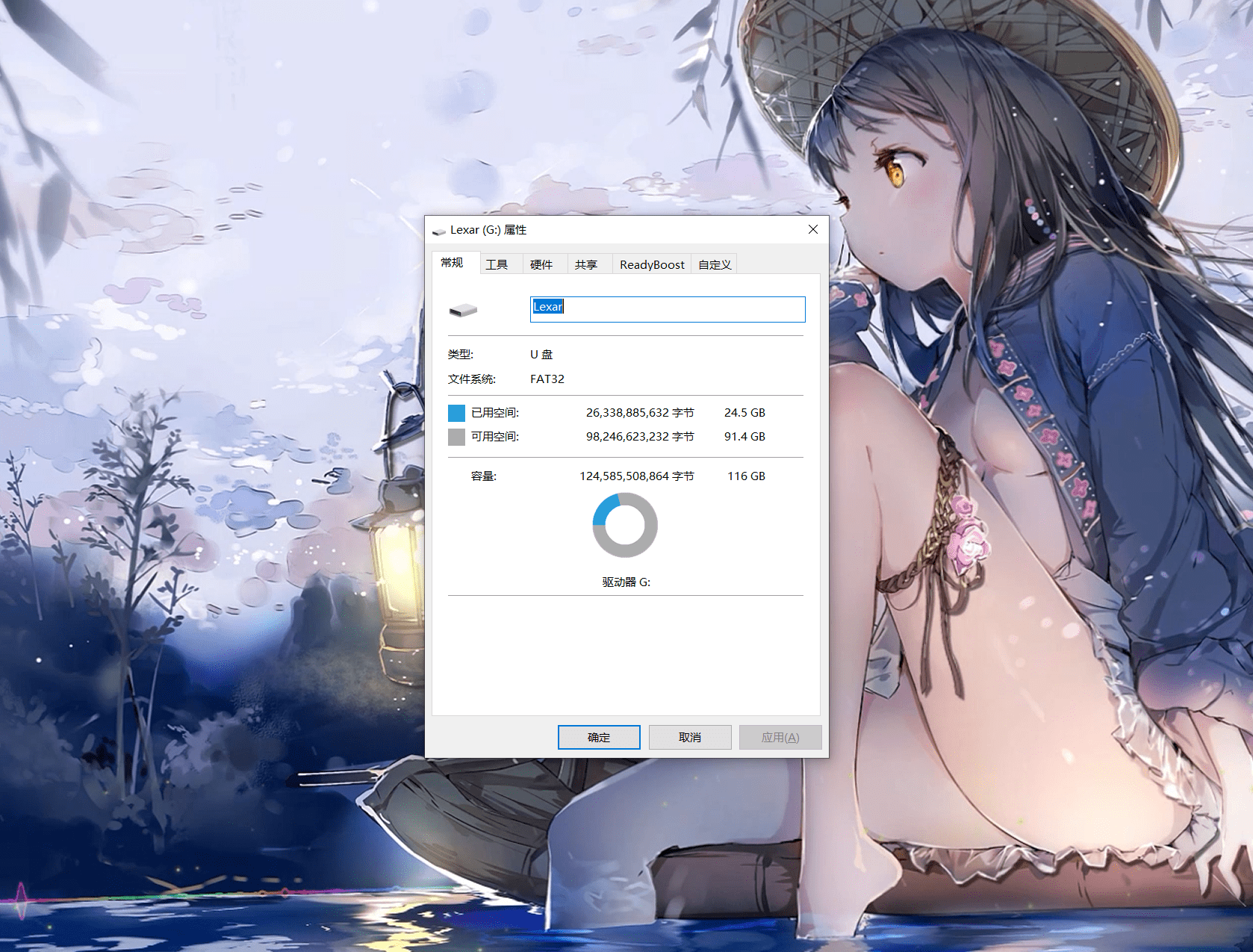Click the 应用(A) button
This screenshot has width=1253, height=952.
[x=780, y=737]
